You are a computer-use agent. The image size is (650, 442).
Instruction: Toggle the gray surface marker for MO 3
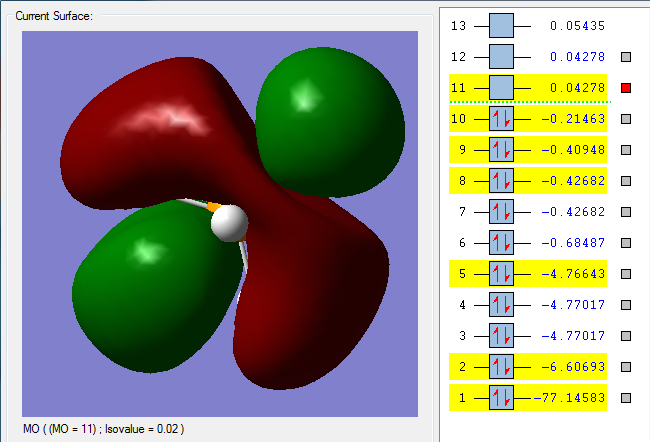click(x=626, y=336)
